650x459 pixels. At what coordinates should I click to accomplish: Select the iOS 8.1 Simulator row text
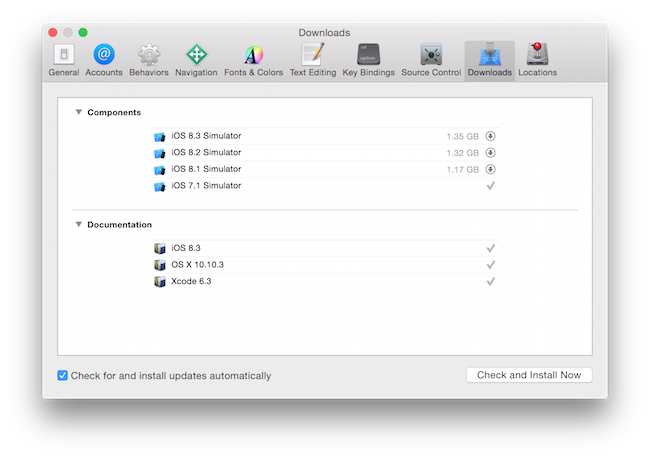(x=206, y=169)
